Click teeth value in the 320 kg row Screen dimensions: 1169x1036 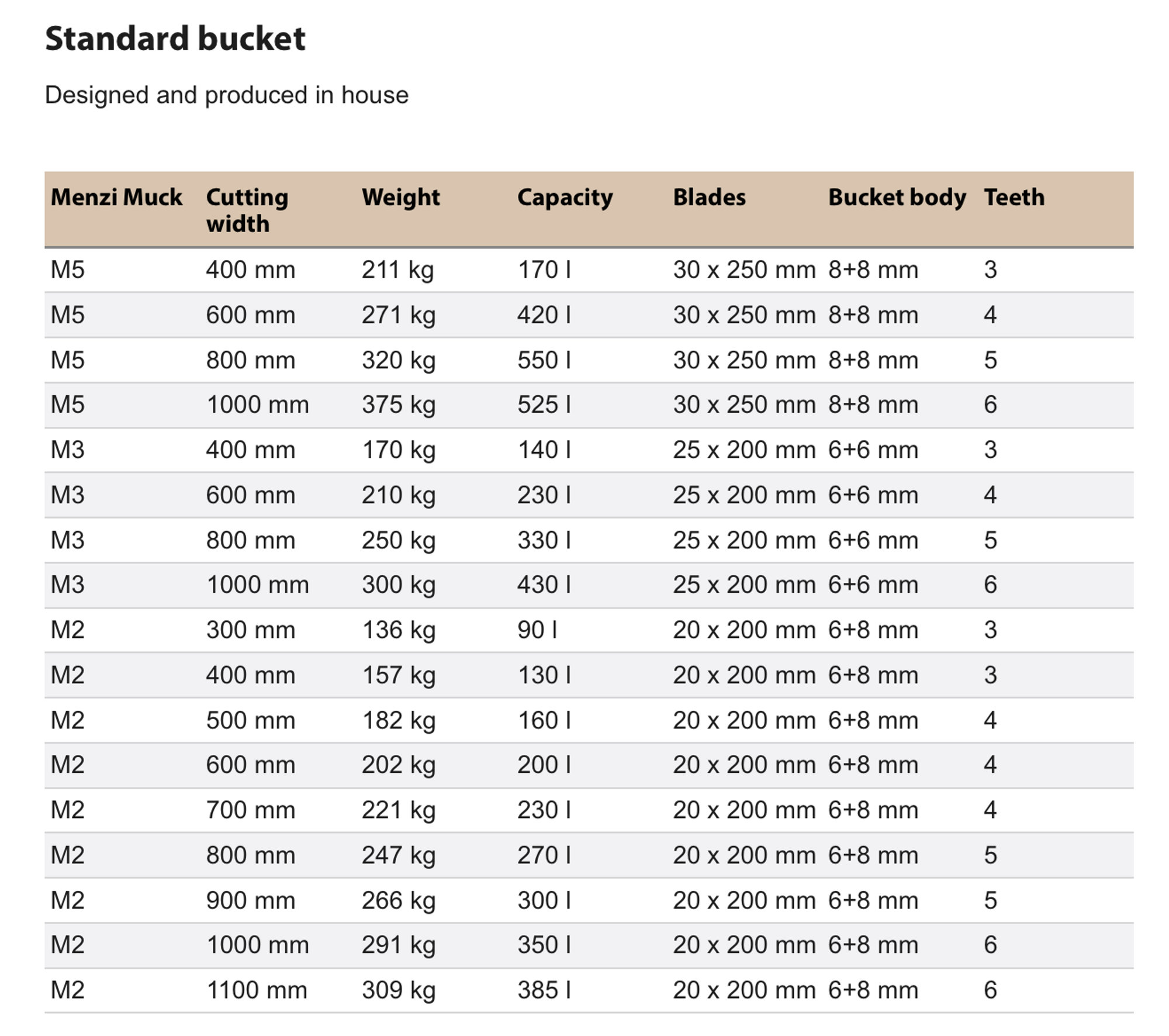point(991,360)
